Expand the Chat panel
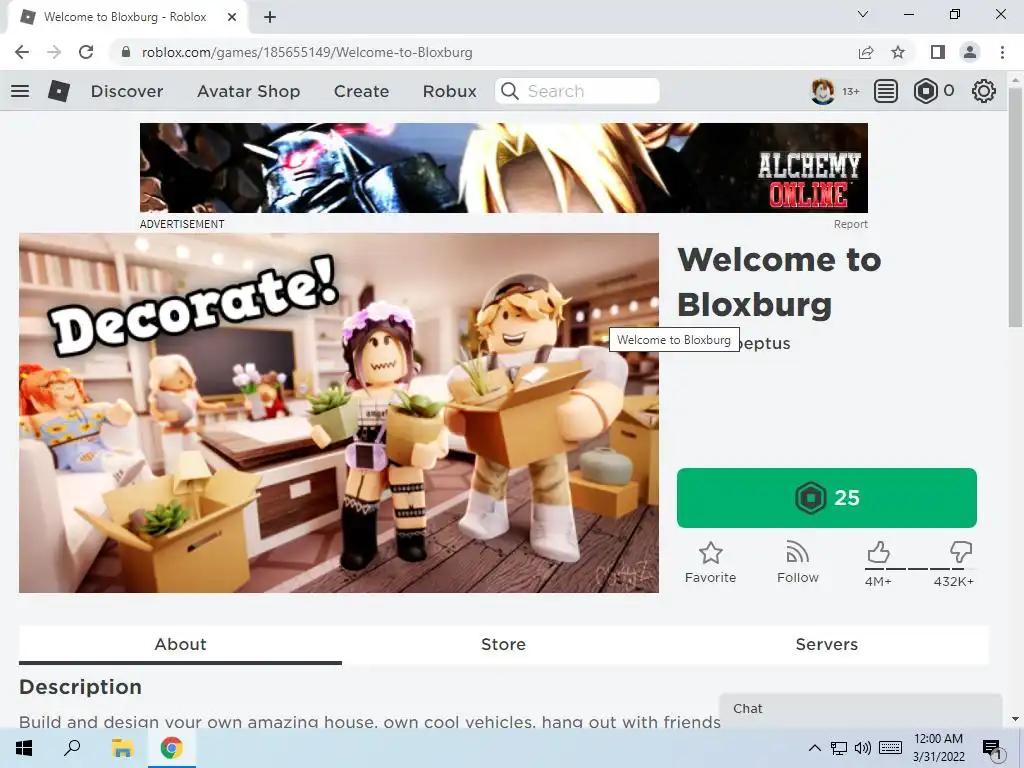The image size is (1024, 768). [x=860, y=709]
